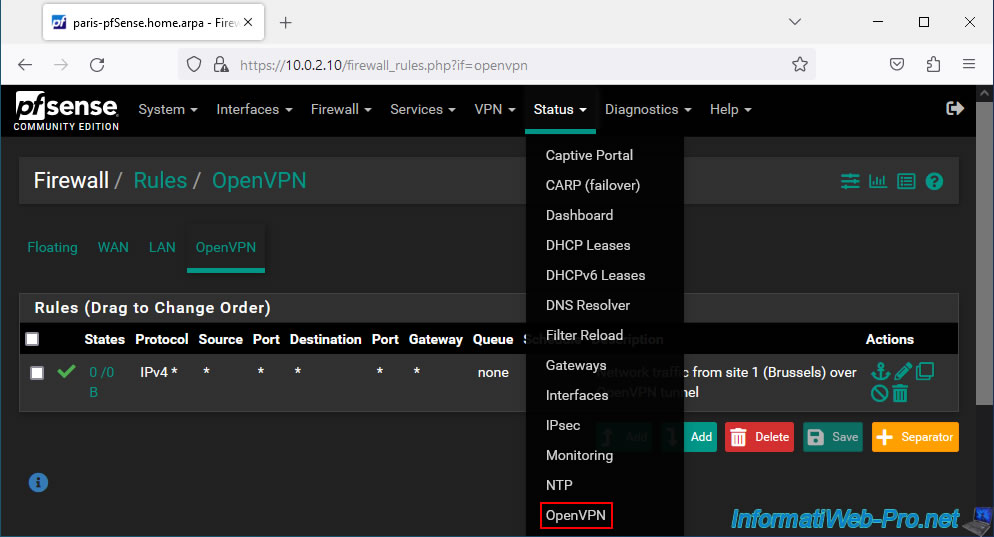Screen dimensions: 994x537
Task: Open Monitoring status
Action: coord(579,455)
